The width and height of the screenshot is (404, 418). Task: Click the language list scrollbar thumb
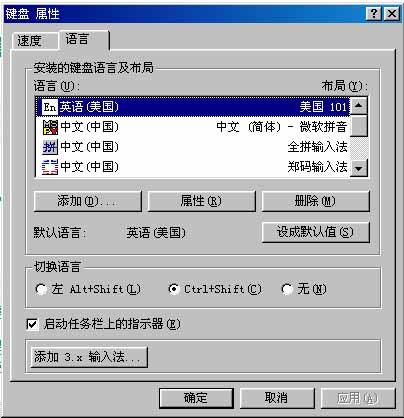(359, 125)
